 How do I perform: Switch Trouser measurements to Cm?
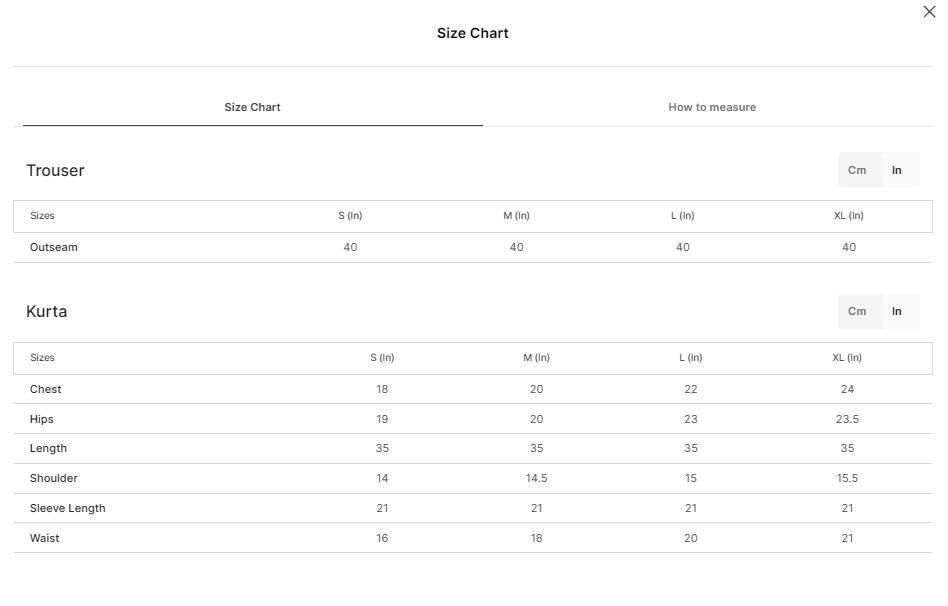pos(857,170)
